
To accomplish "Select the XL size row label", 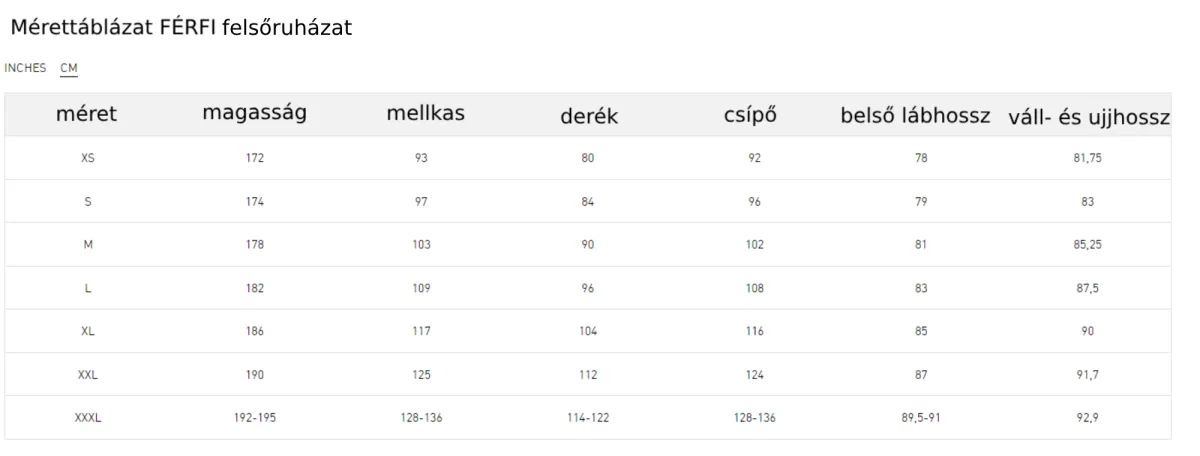I will coord(87,331).
